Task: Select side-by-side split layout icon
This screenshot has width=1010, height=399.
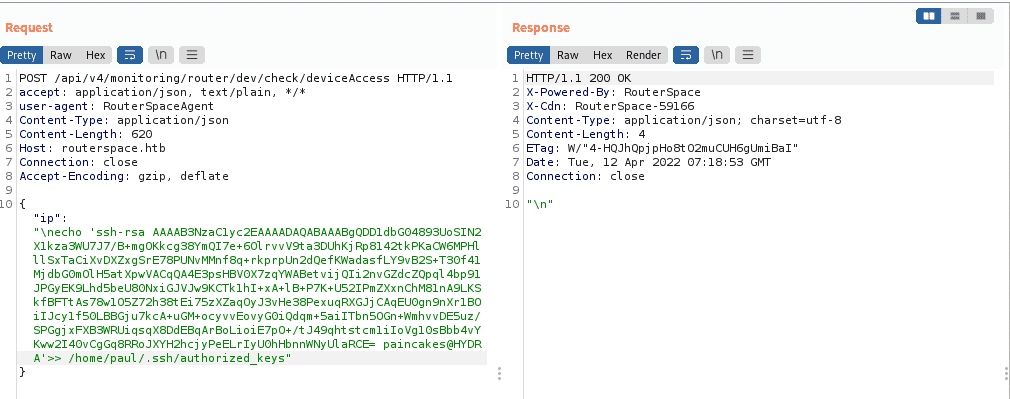Action: click(x=929, y=16)
